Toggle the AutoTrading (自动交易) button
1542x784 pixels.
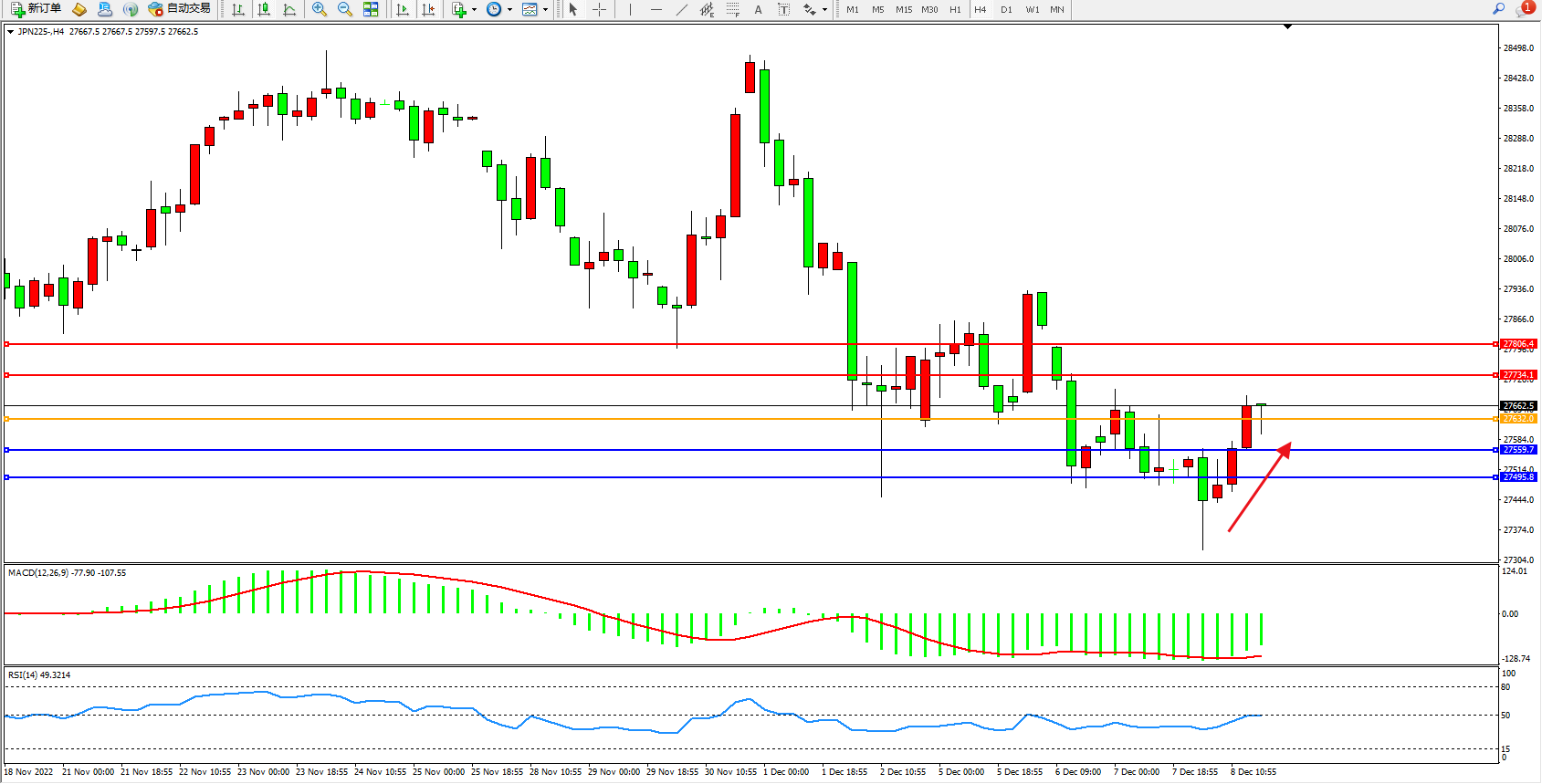[180, 9]
